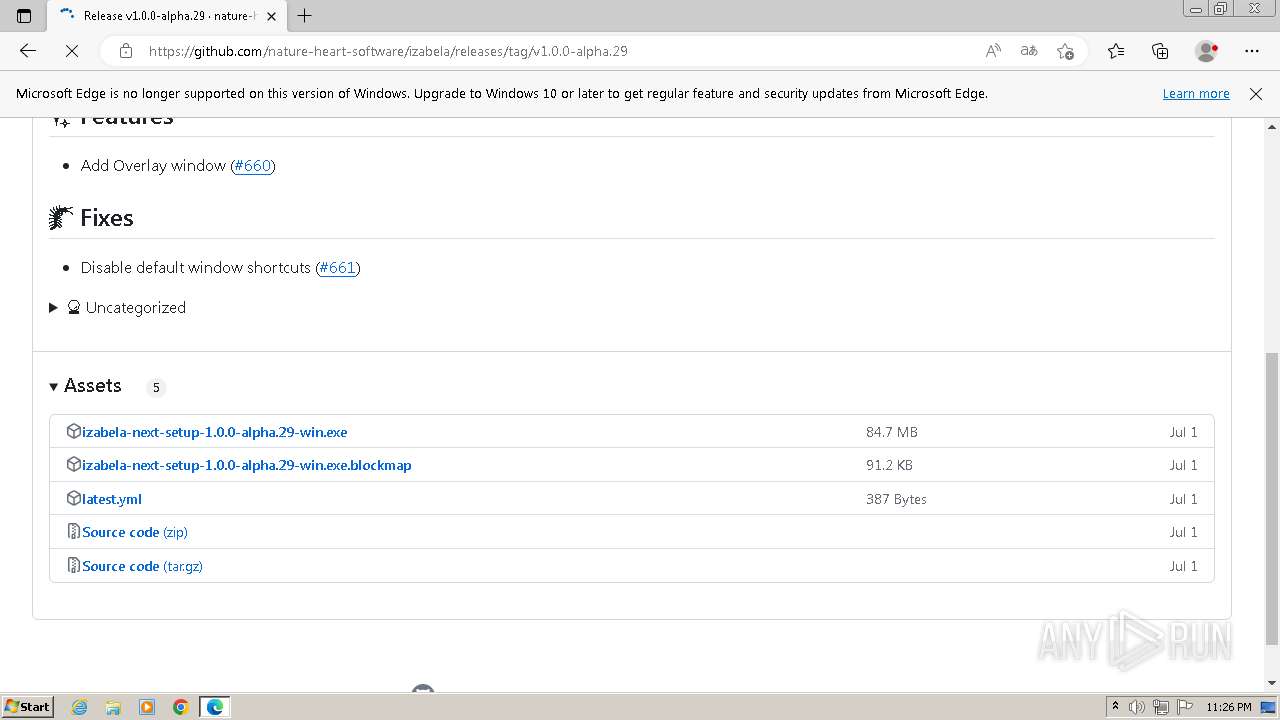Open the browser profile avatar
Screen dimensions: 1280x720
[1206, 51]
